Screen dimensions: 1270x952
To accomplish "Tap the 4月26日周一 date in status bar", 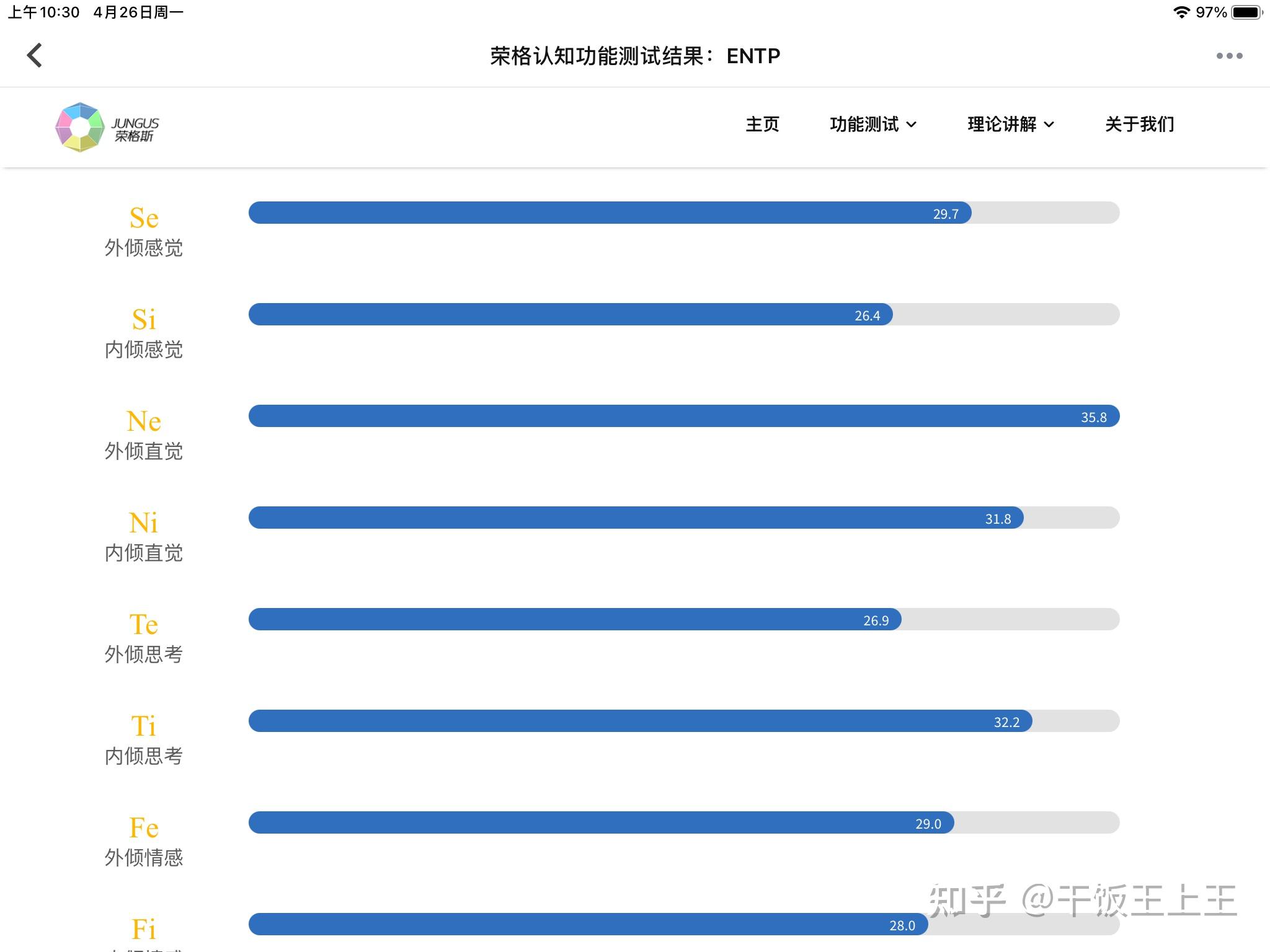I will [x=138, y=12].
